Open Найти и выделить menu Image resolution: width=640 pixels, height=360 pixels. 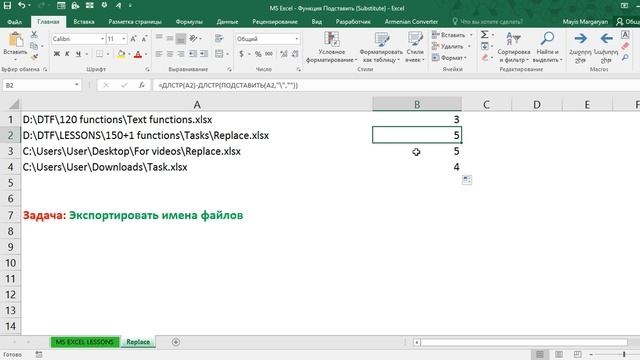[547, 47]
